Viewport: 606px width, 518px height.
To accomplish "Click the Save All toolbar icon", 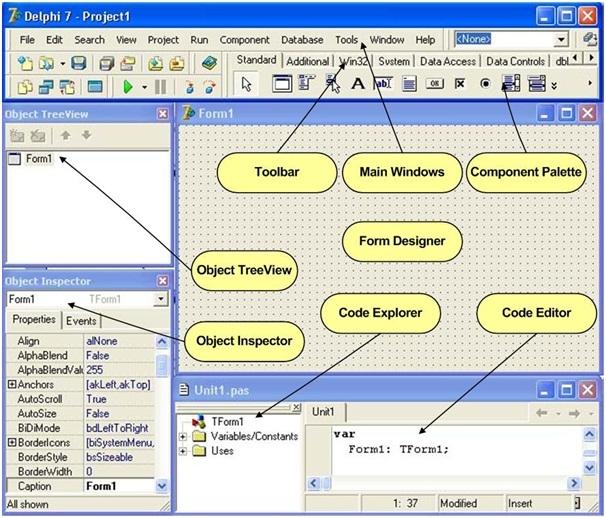I will tap(106, 64).
